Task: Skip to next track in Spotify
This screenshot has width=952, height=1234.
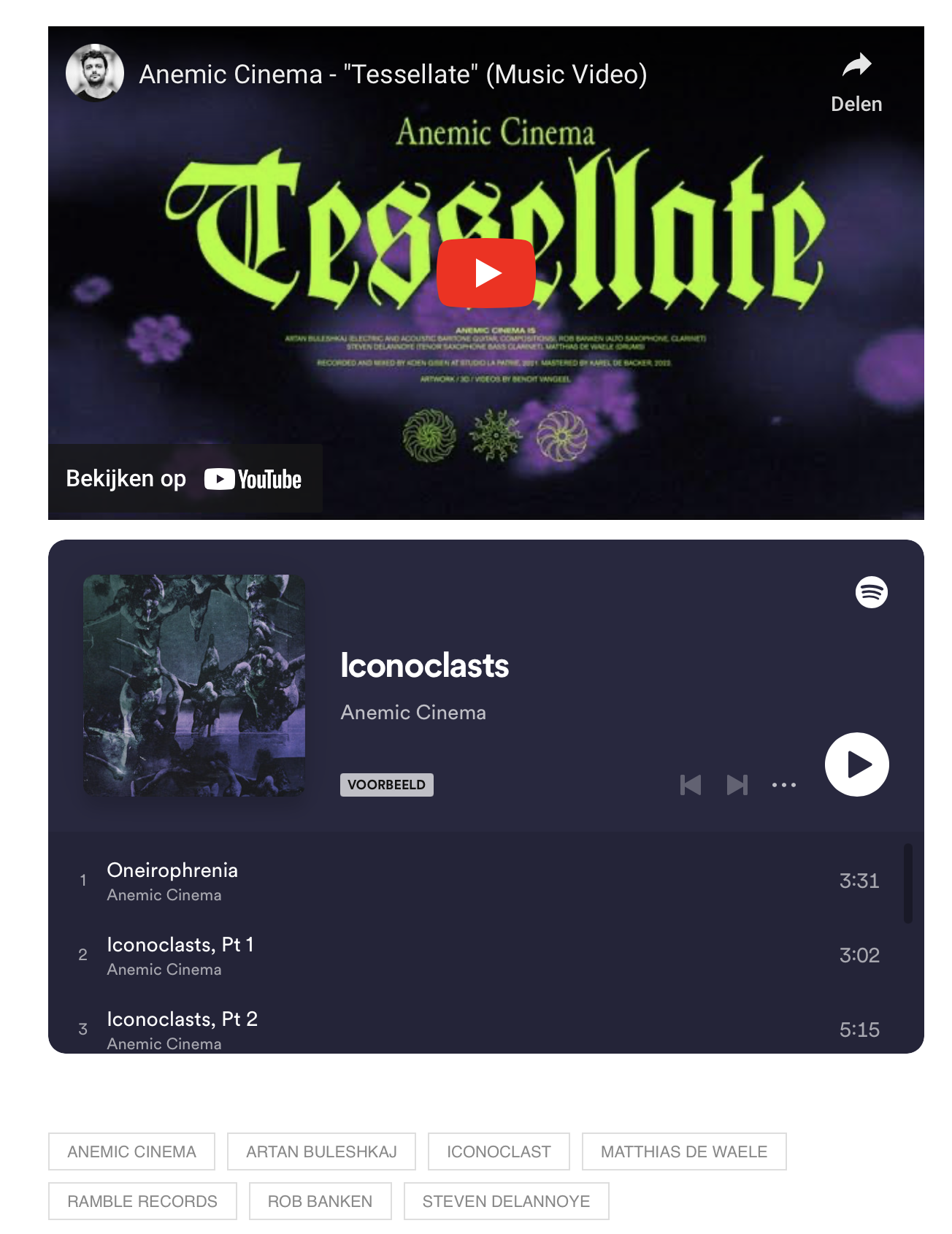Action: click(x=737, y=785)
